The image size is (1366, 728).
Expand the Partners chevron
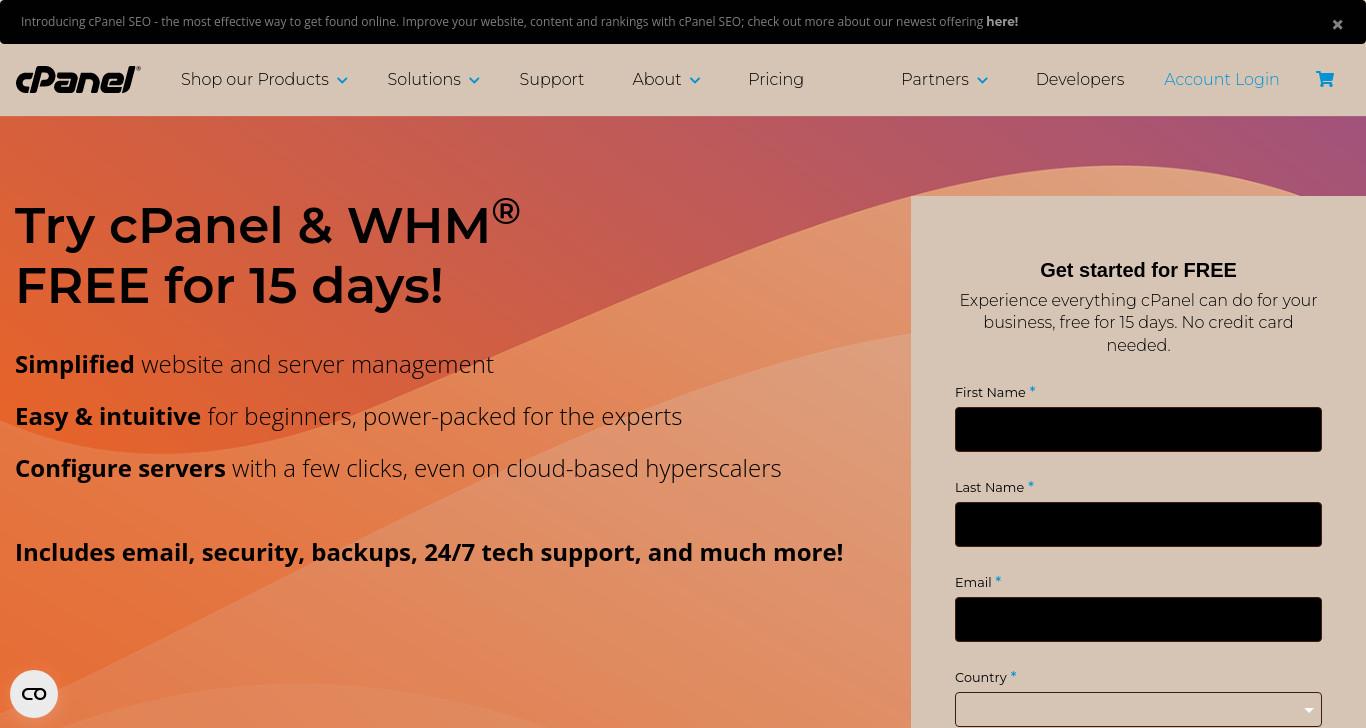[x=982, y=80]
